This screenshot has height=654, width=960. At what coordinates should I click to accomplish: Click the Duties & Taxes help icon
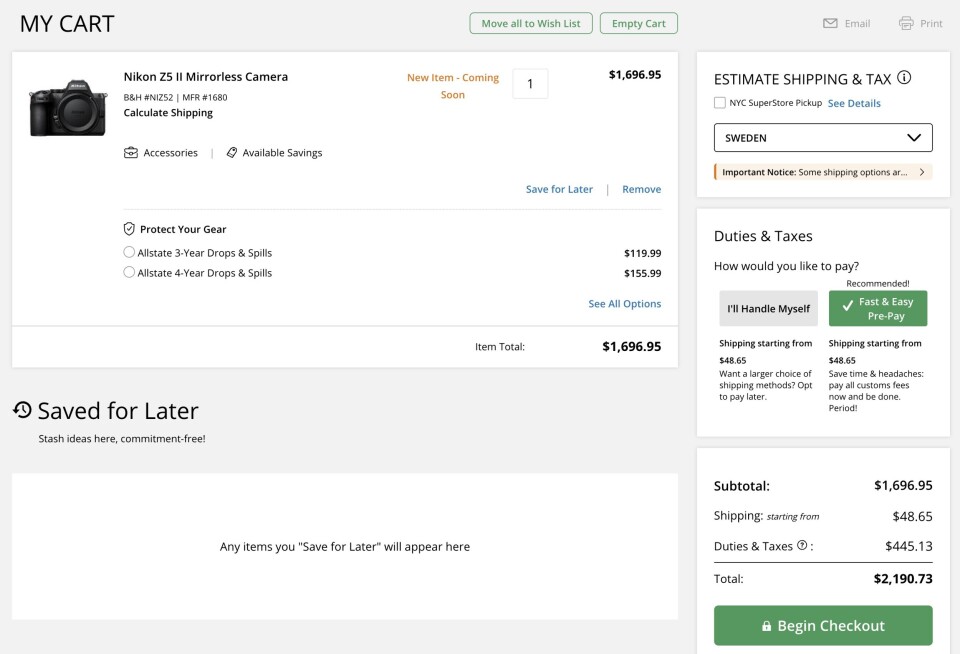[x=802, y=546]
